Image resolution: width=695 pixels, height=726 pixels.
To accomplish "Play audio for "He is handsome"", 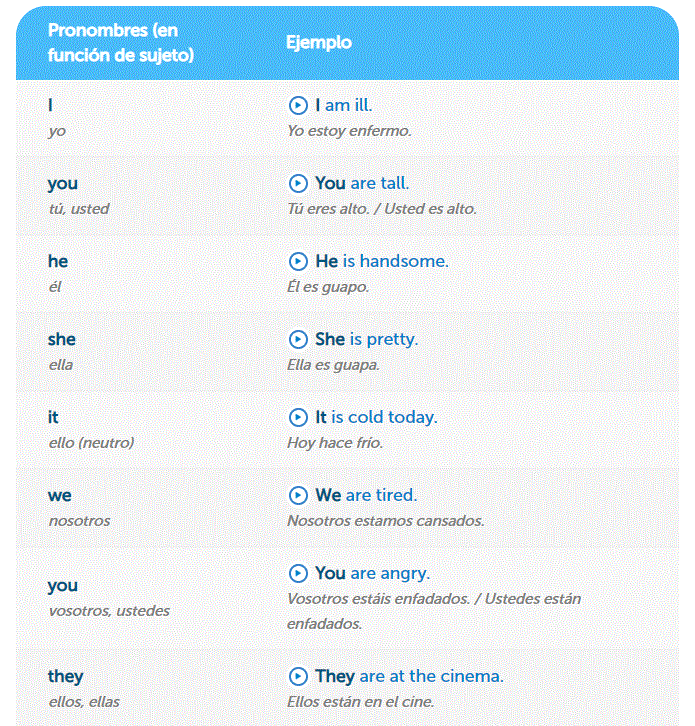I will [x=297, y=261].
